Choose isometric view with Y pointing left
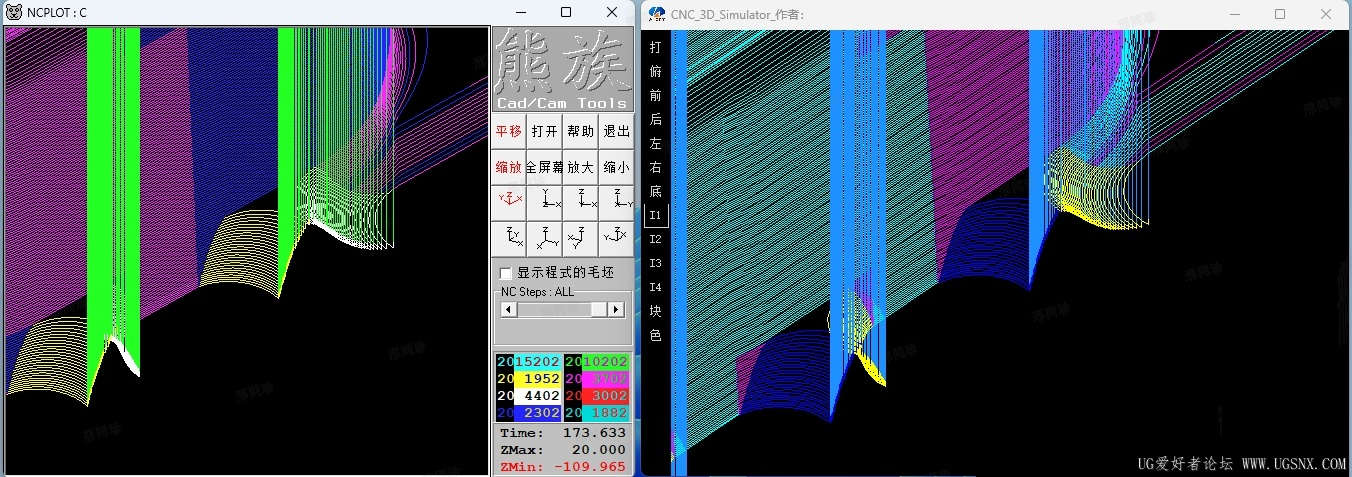 click(616, 239)
